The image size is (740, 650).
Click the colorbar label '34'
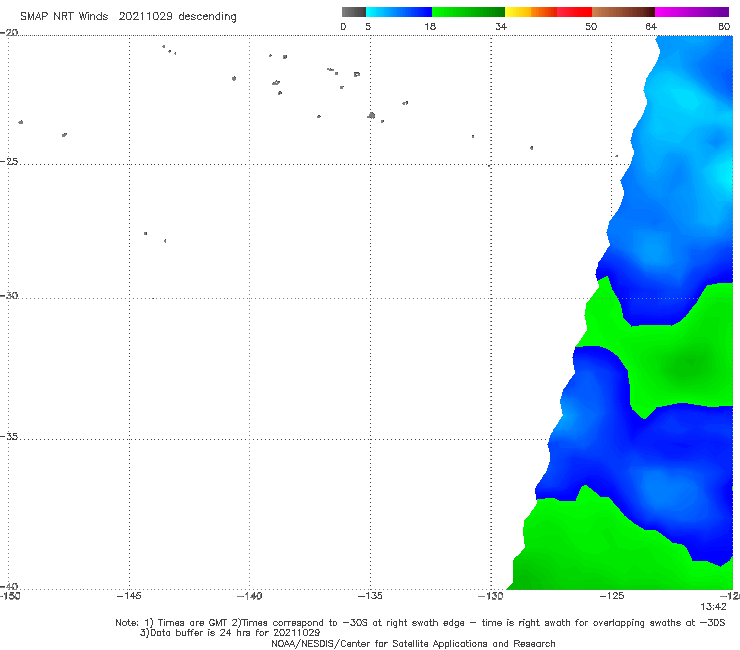501,26
